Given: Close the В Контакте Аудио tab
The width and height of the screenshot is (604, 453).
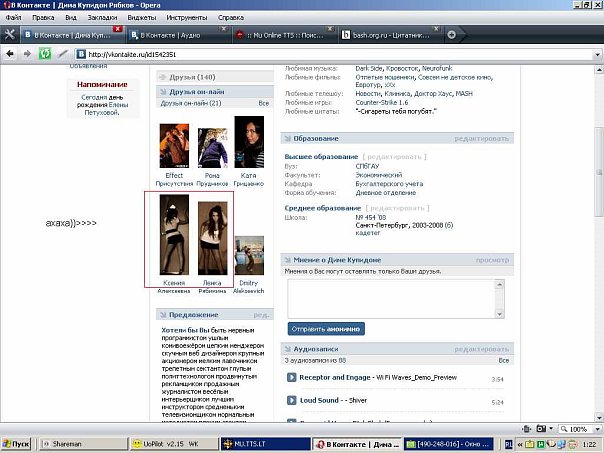Looking at the screenshot, I should [223, 29].
